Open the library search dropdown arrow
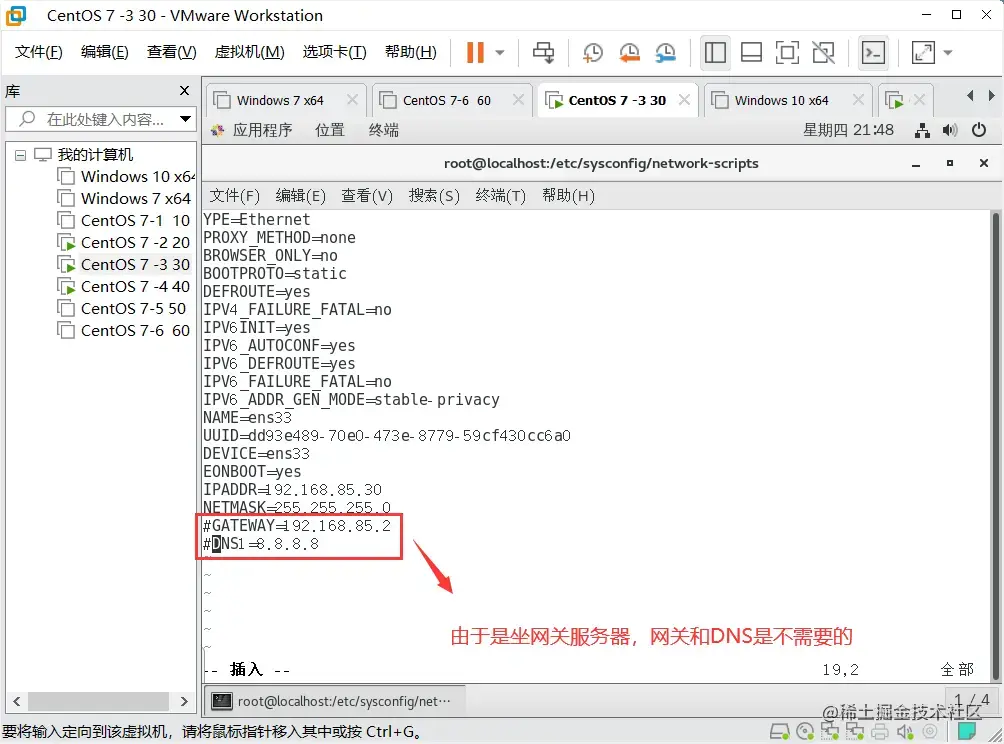1004x744 pixels. pyautogui.click(x=185, y=119)
